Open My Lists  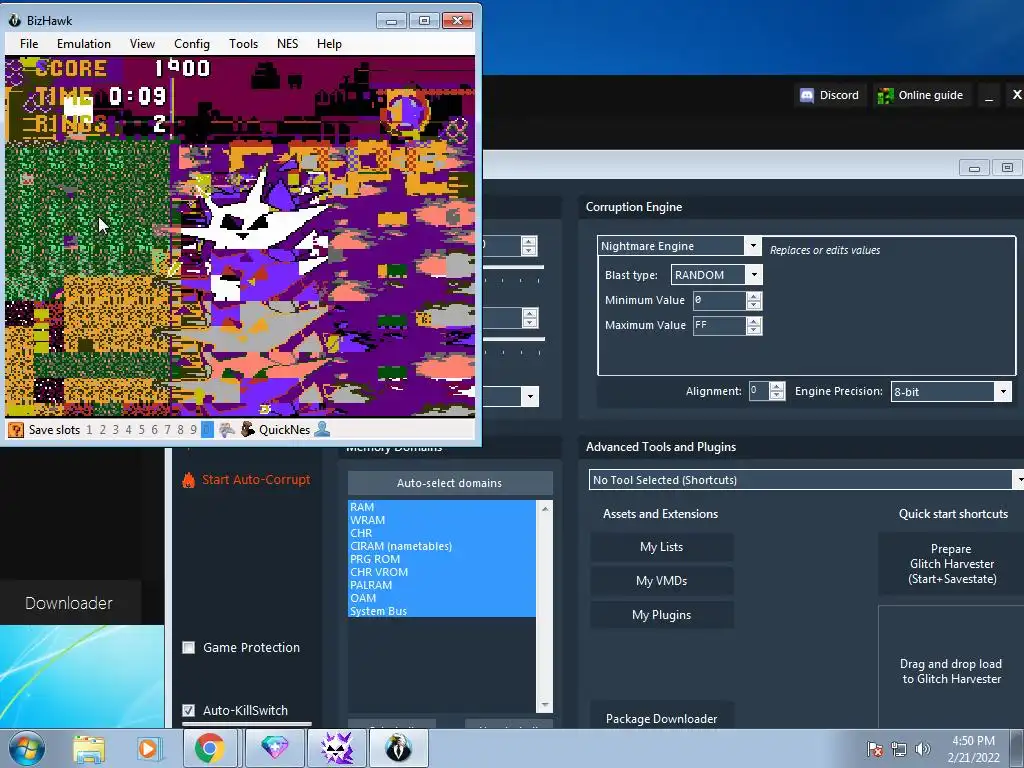(662, 547)
